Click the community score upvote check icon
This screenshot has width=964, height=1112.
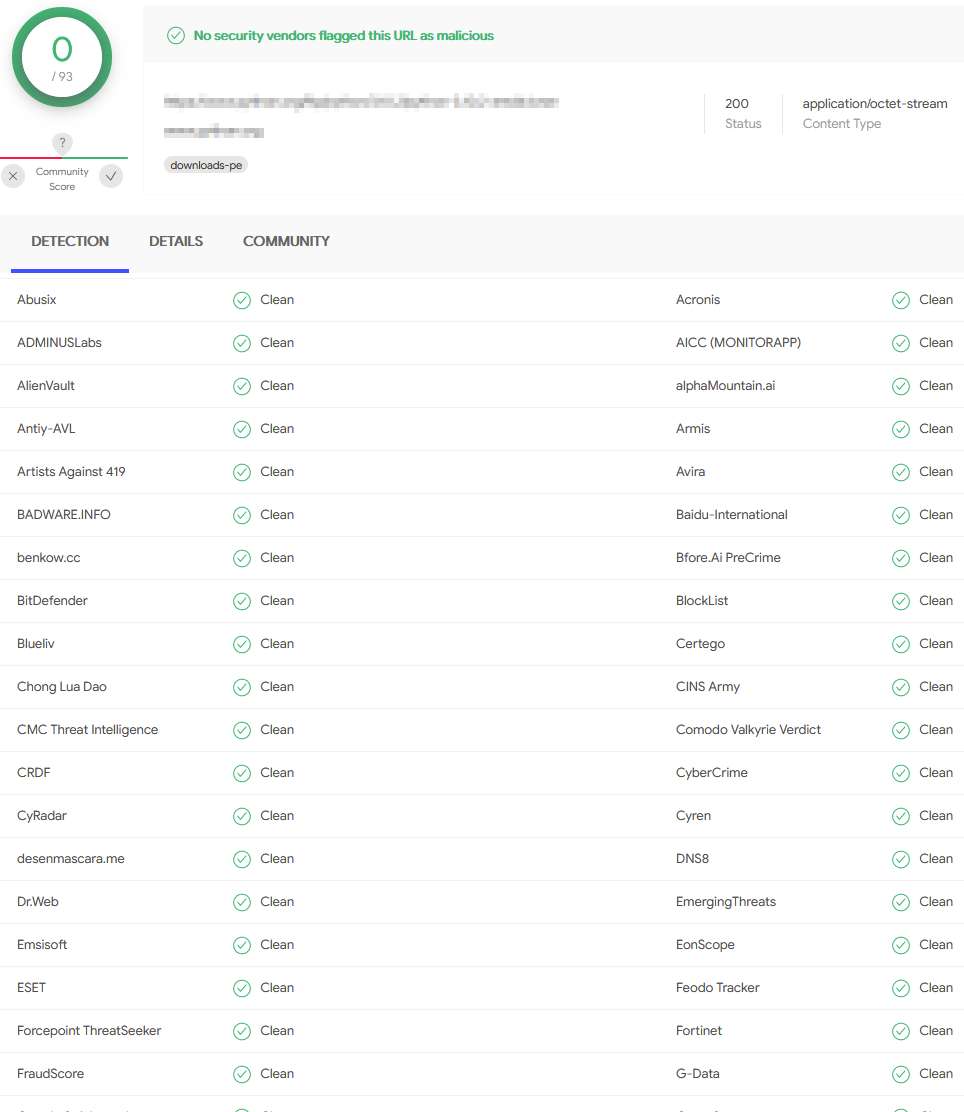pos(111,176)
